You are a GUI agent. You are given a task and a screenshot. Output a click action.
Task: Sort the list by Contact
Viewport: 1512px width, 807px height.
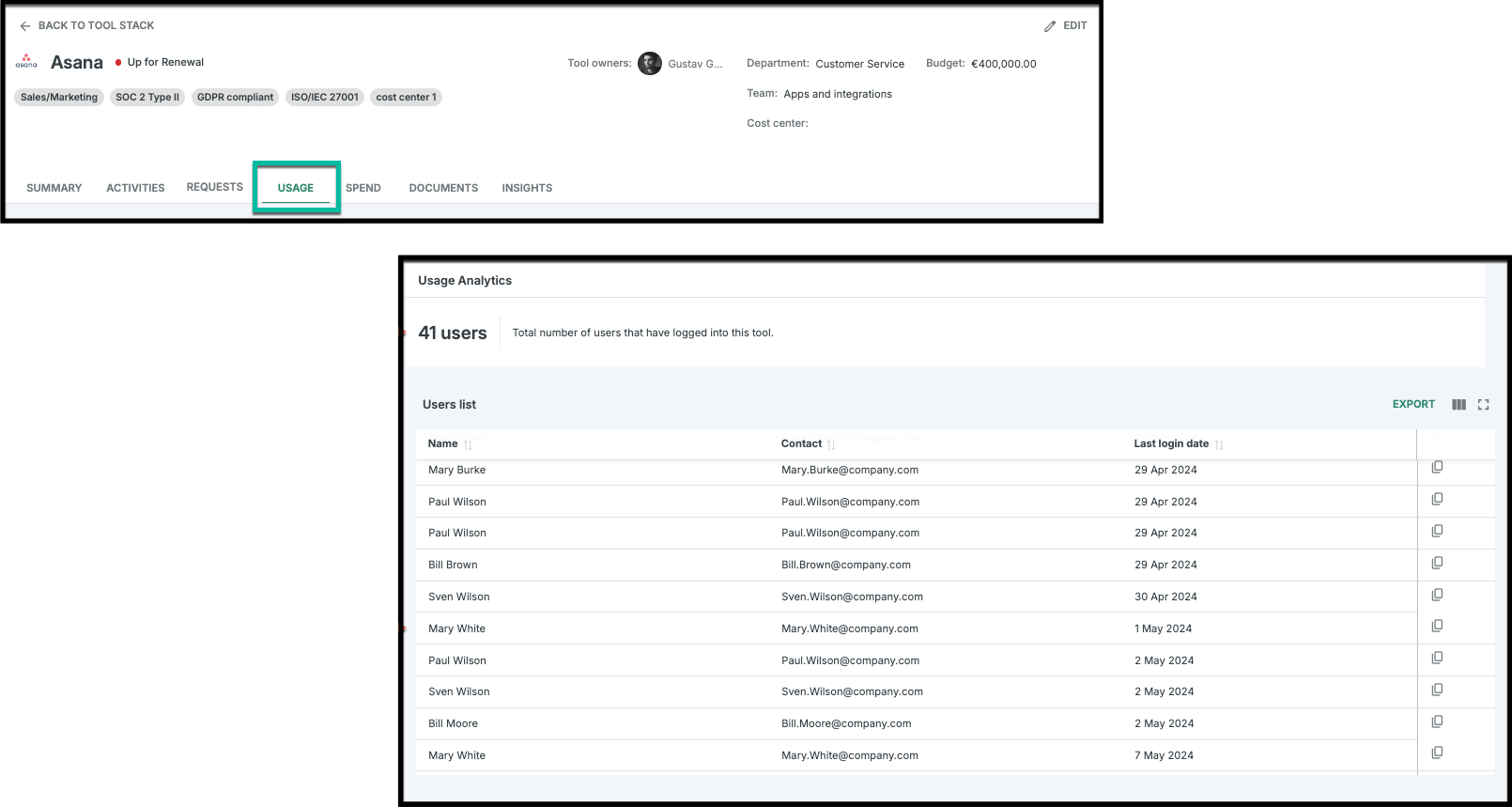point(831,444)
